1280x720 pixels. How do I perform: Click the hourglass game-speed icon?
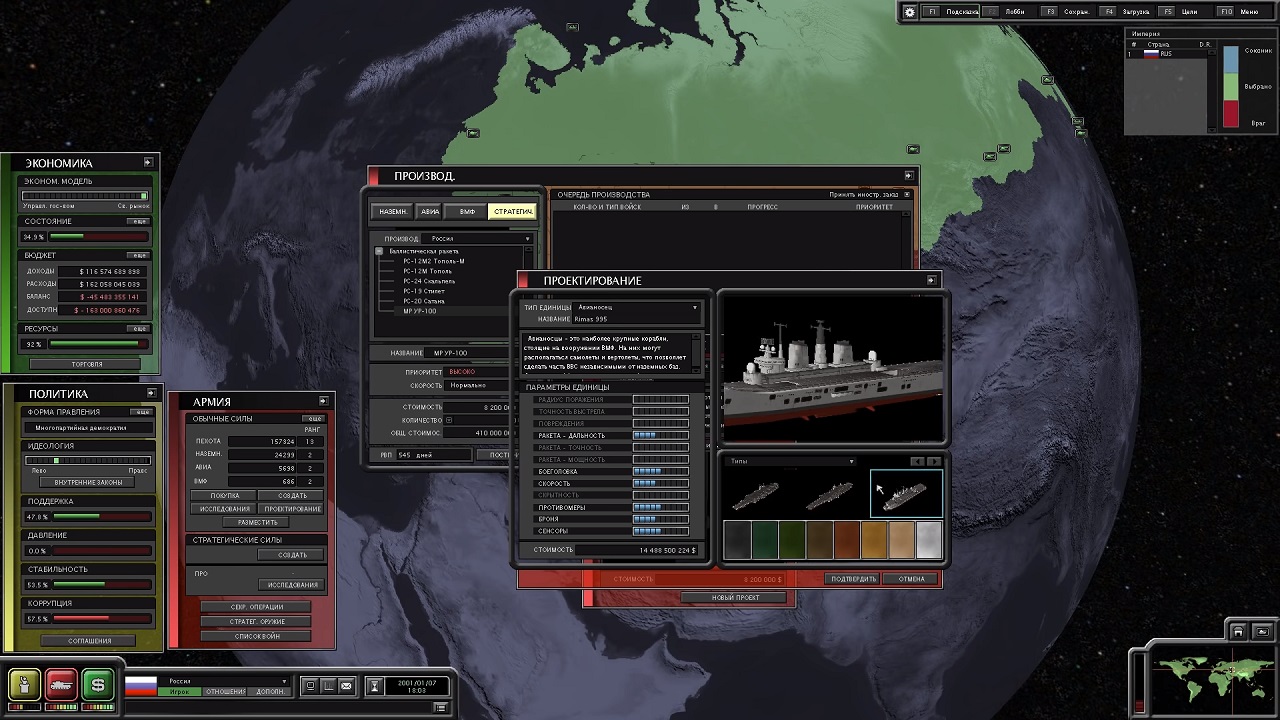click(x=375, y=686)
